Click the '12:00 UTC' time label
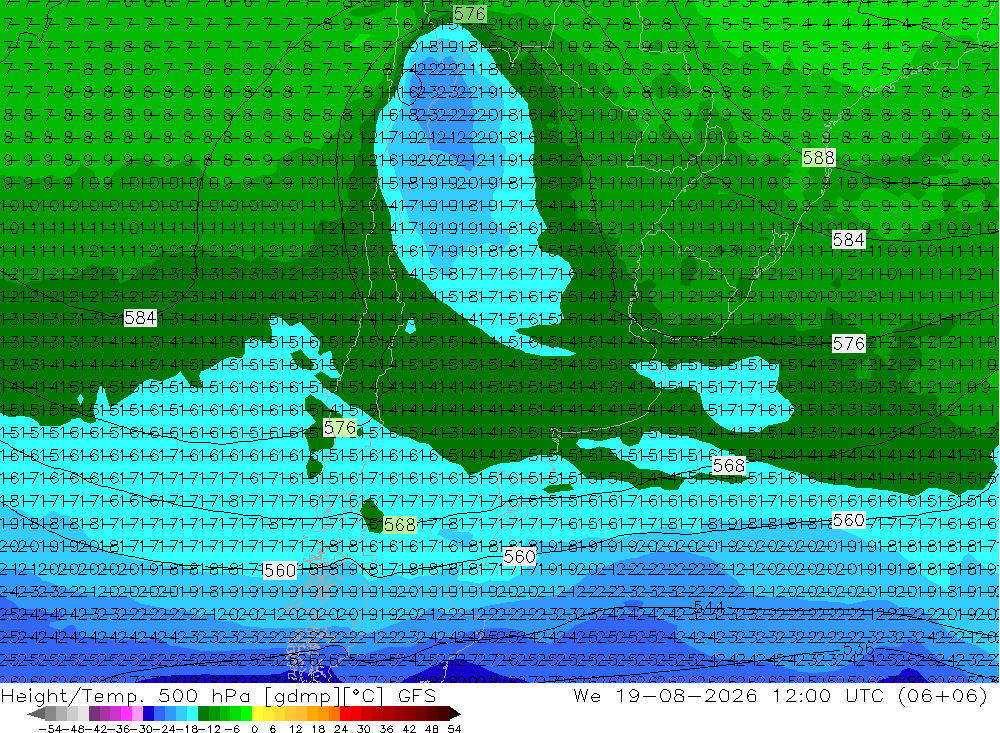The image size is (1000, 733). 830,695
